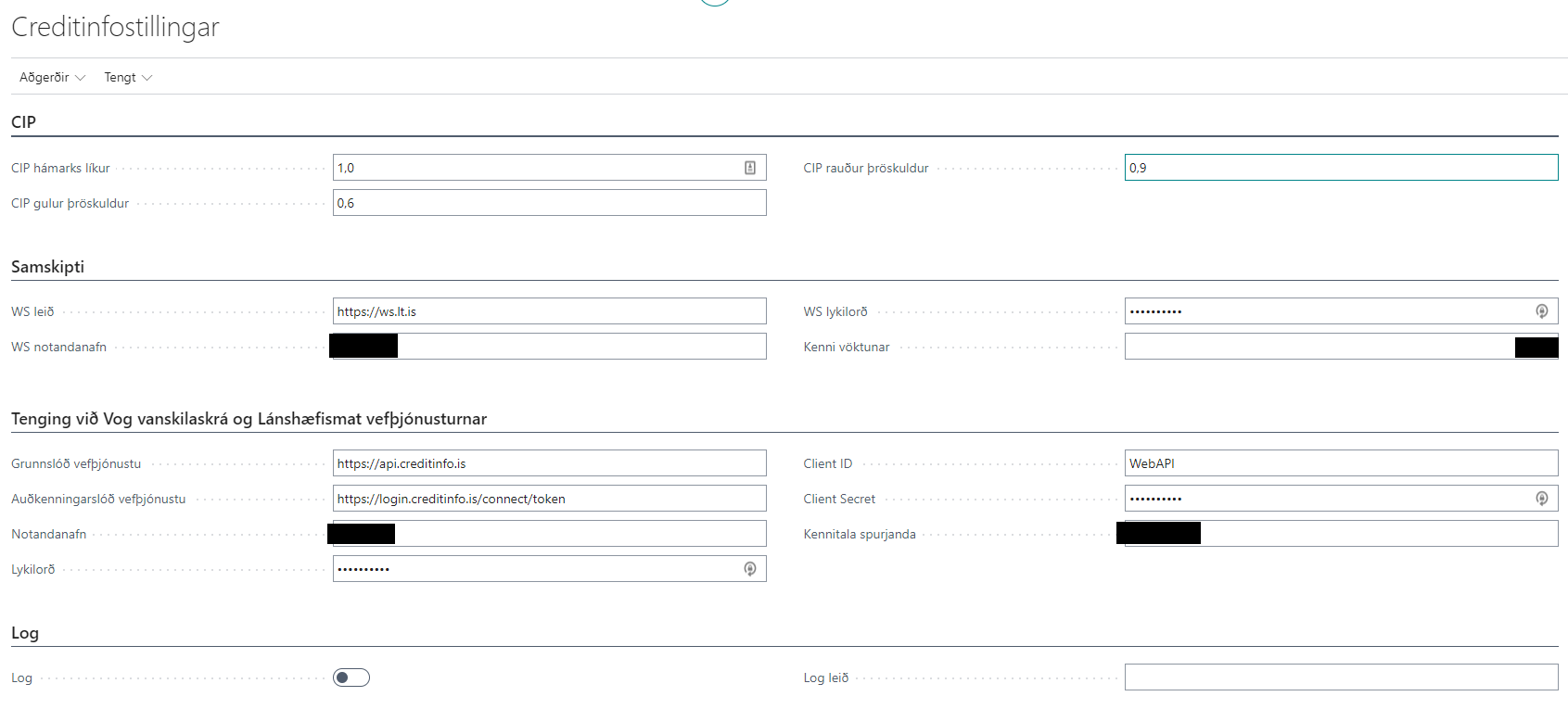Image resolution: width=1568 pixels, height=709 pixels.
Task: Collapse the Samskipti section header
Action: [x=48, y=267]
